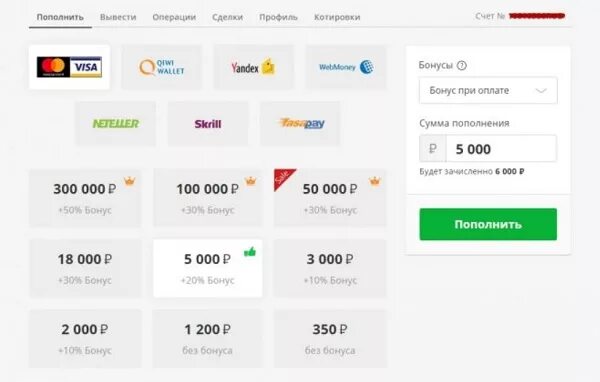The width and height of the screenshot is (600, 382).
Task: Select the 300 000 ₽ amount with 50% bonus
Action: [x=85, y=198]
